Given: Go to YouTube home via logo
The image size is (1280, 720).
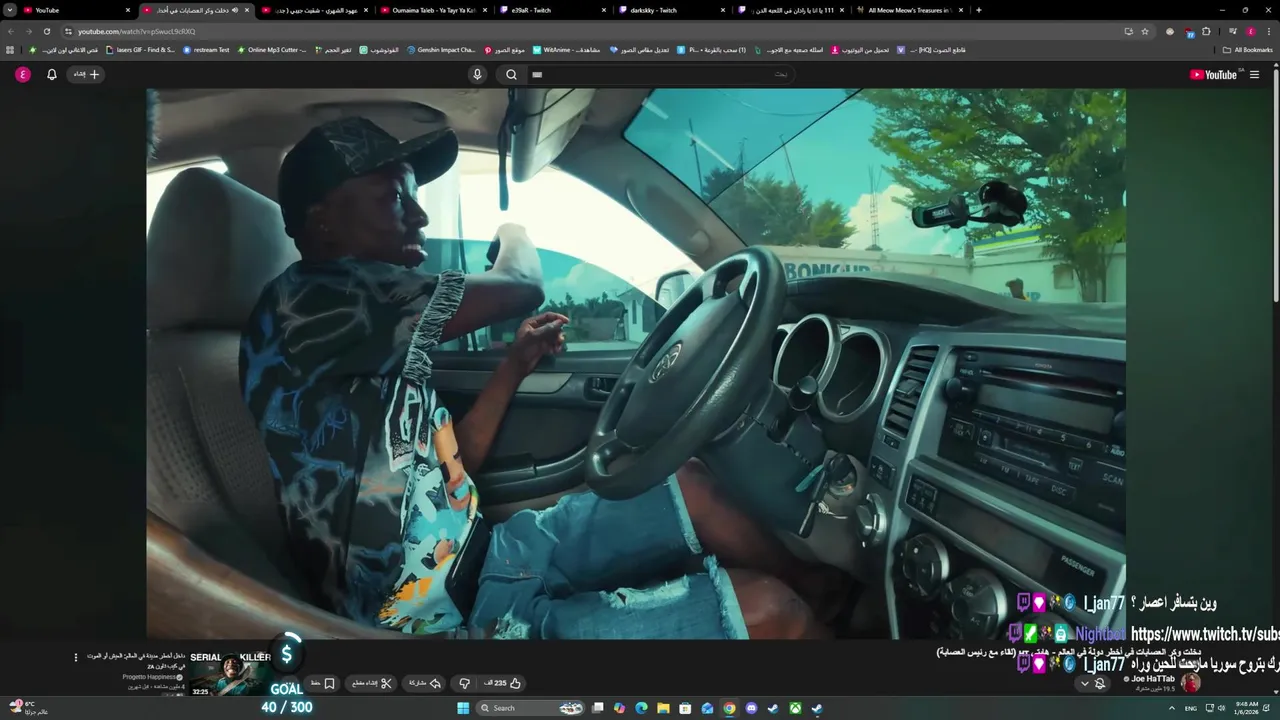Looking at the screenshot, I should (x=1214, y=74).
